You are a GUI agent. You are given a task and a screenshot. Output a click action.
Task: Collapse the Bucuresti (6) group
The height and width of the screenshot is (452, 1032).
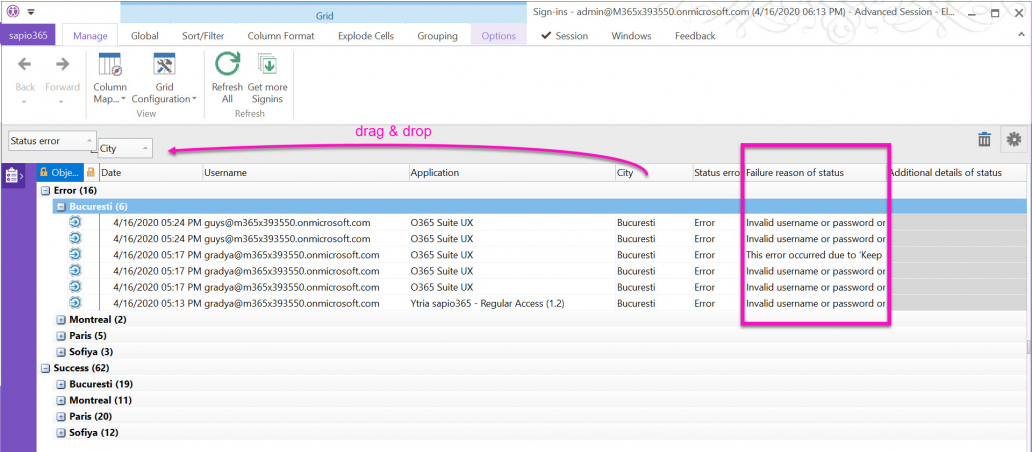62,207
